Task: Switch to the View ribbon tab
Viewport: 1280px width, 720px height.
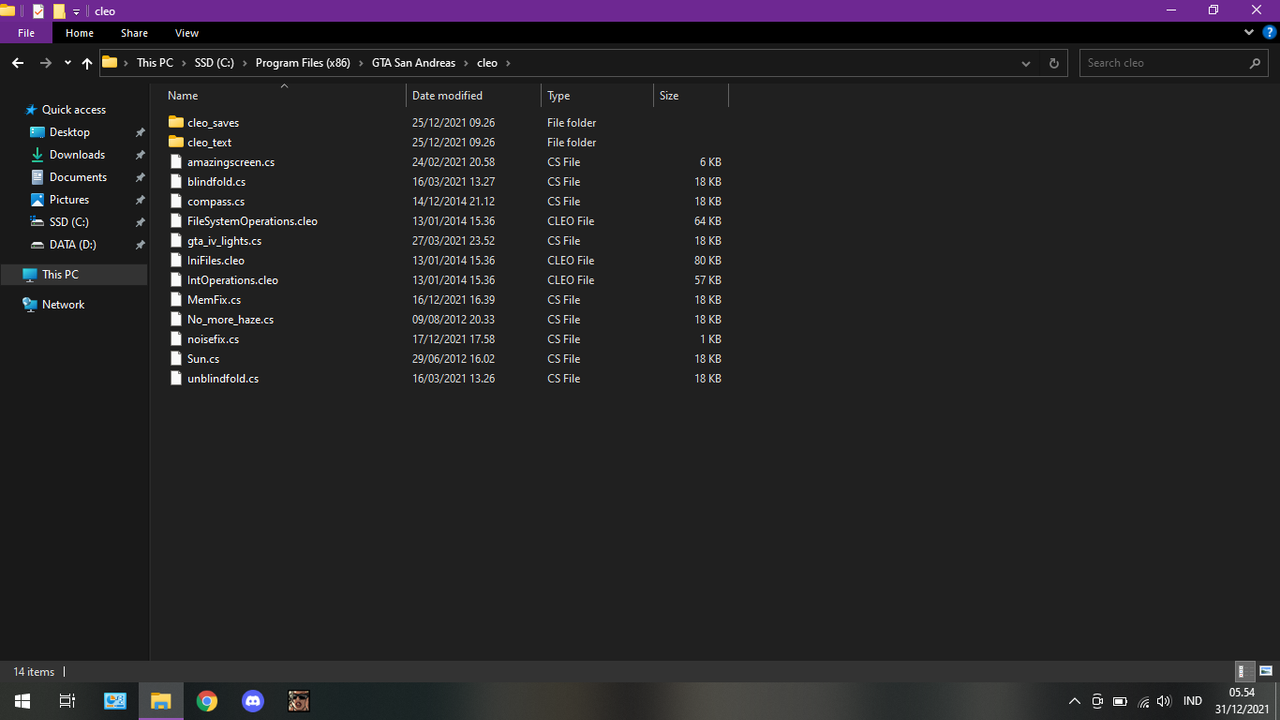Action: point(186,33)
